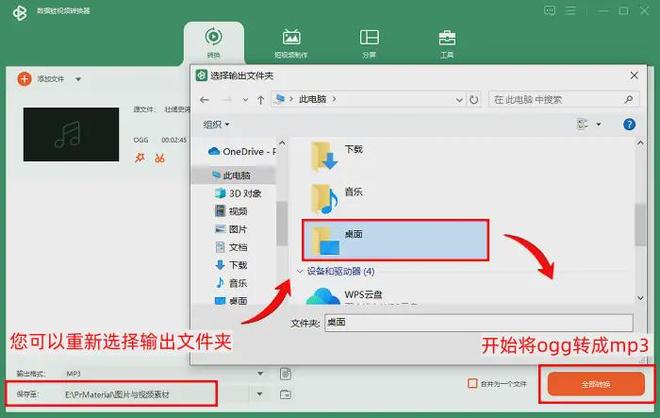Select the 音乐 folder in file list
Screen dimensions: 660x418
pyautogui.click(x=337, y=199)
